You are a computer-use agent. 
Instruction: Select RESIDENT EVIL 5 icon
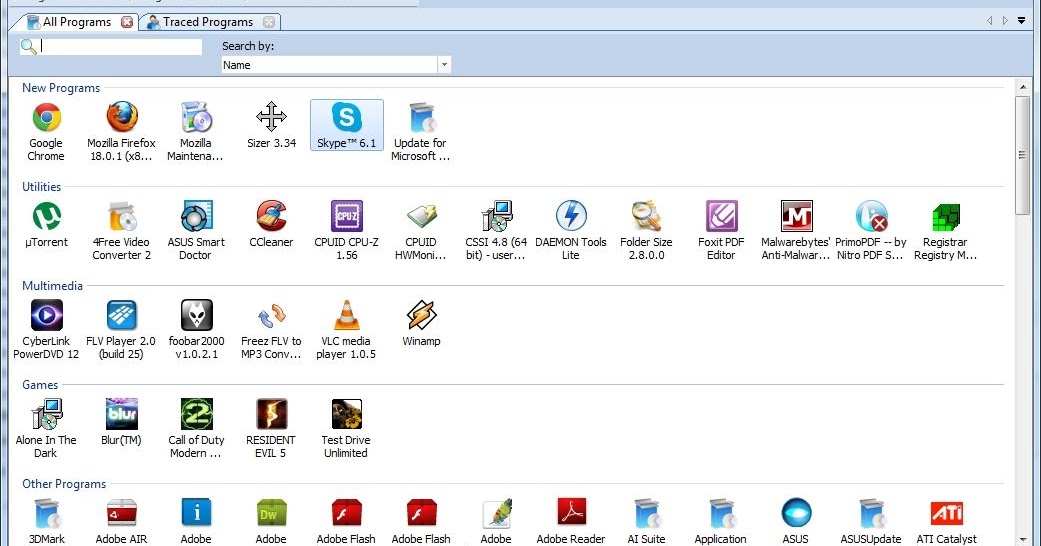coord(272,414)
